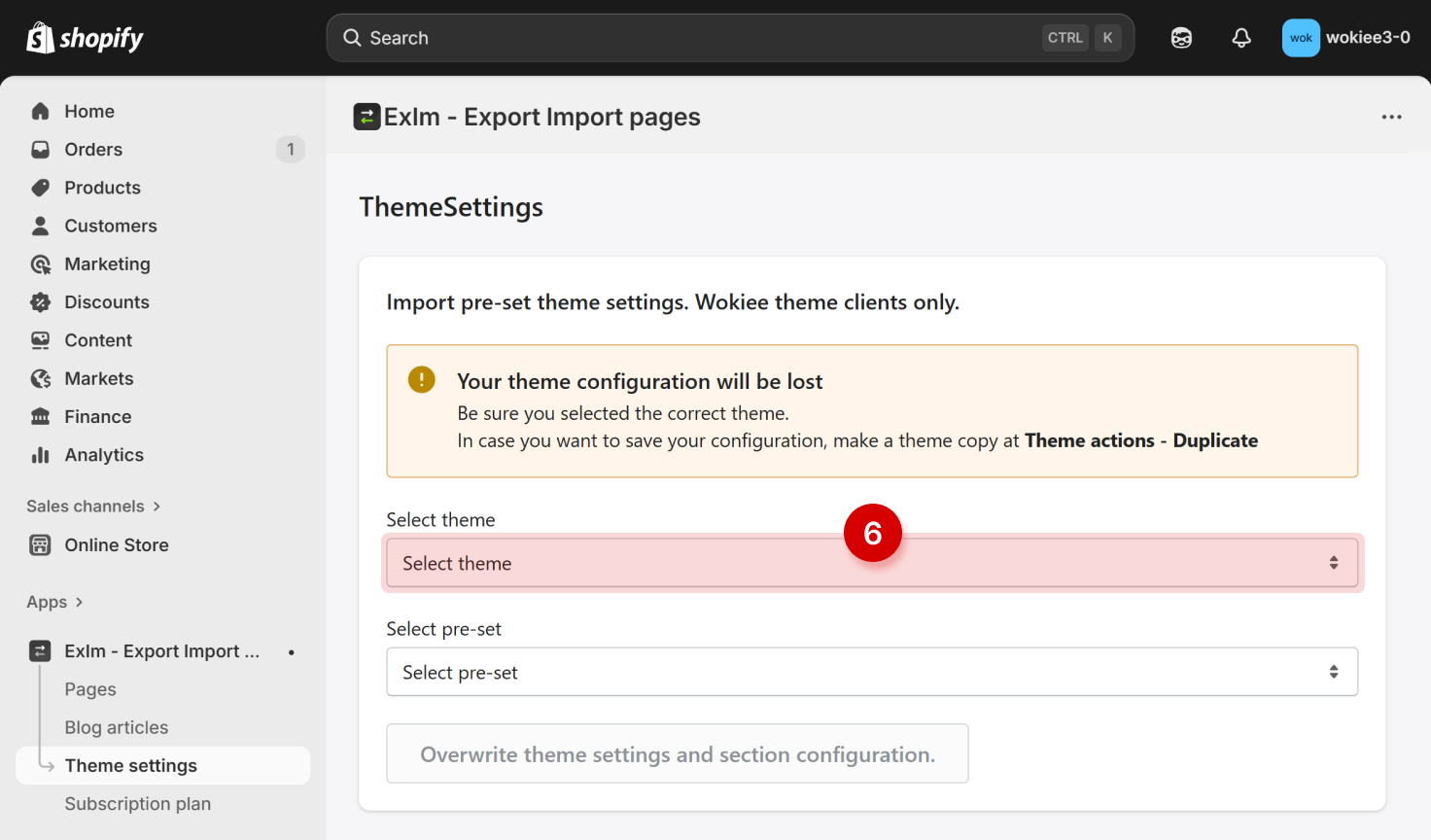Click the Online Store icon
The width and height of the screenshot is (1431, 840).
point(40,545)
